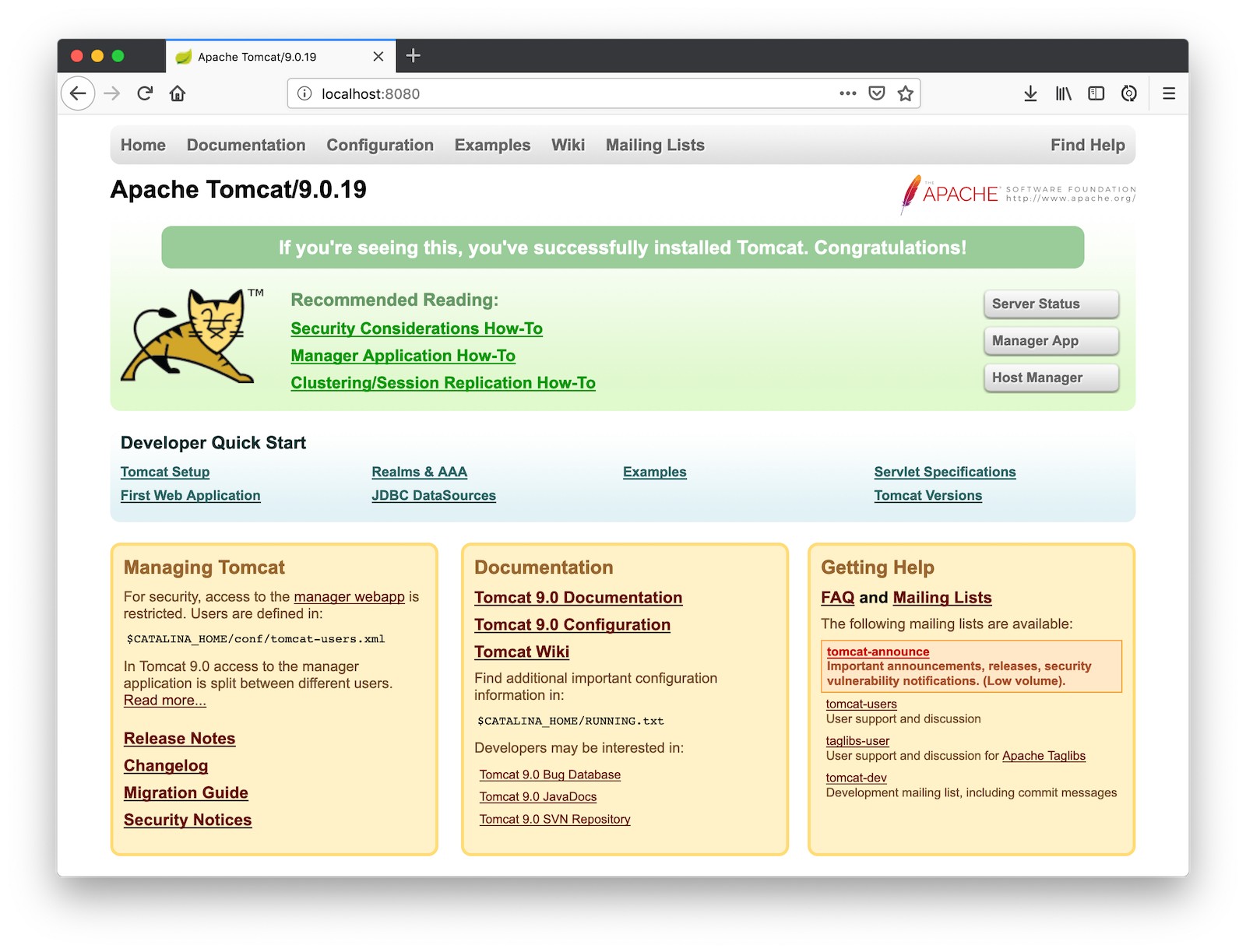Open page actions three-dot menu
The height and width of the screenshot is (952, 1246).
847,93
